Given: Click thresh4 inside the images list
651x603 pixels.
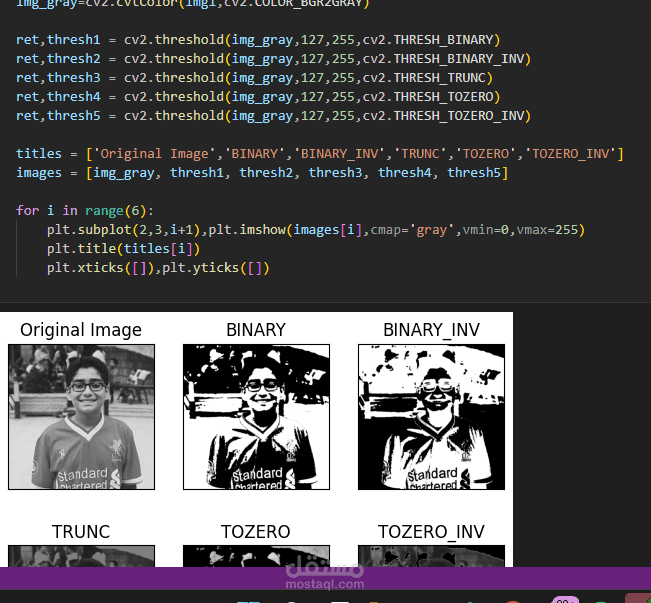Looking at the screenshot, I should pyautogui.click(x=405, y=173).
